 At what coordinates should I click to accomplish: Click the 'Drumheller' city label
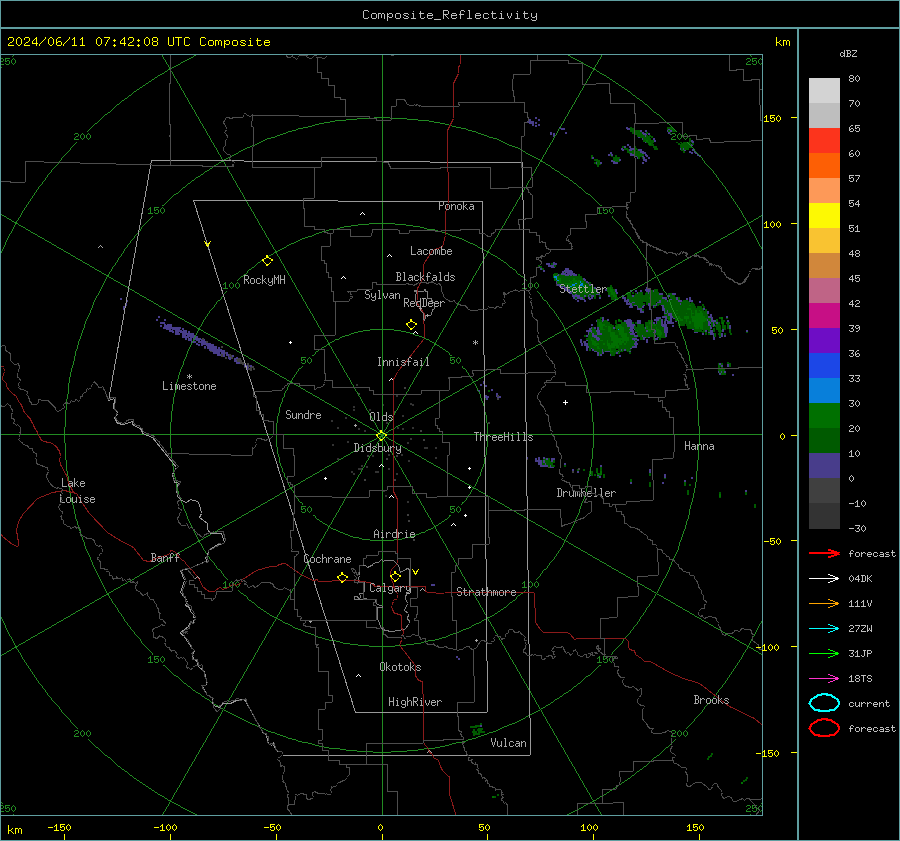point(586,493)
